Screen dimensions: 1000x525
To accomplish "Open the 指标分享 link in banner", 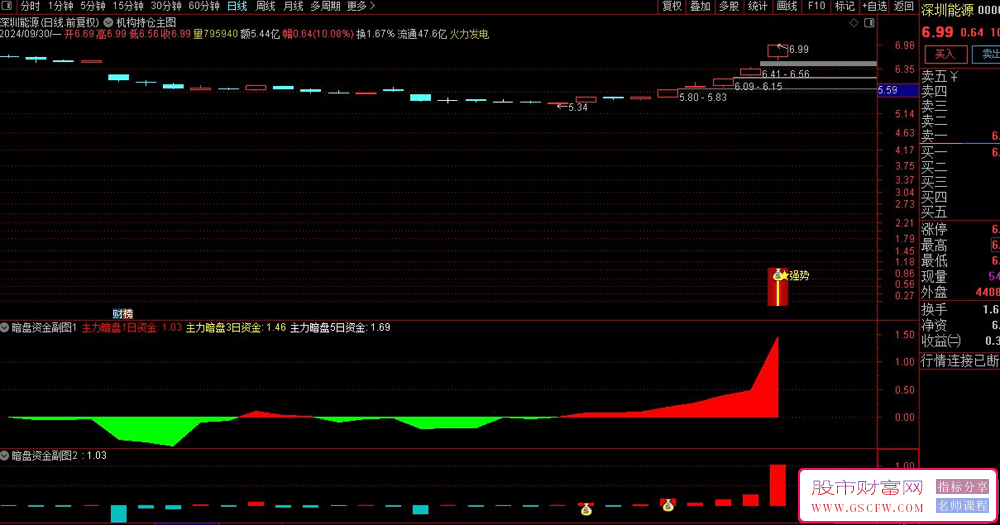I will (962, 487).
